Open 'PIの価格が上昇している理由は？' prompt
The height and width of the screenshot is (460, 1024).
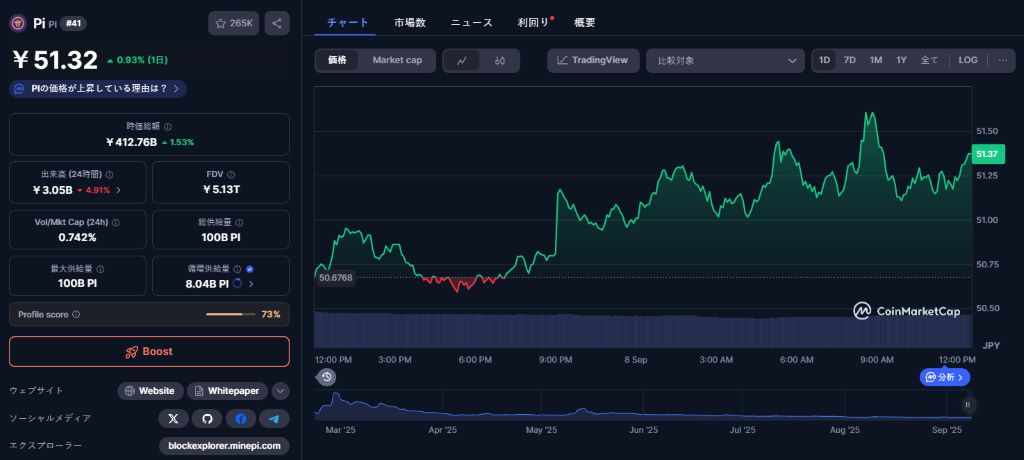click(x=98, y=89)
